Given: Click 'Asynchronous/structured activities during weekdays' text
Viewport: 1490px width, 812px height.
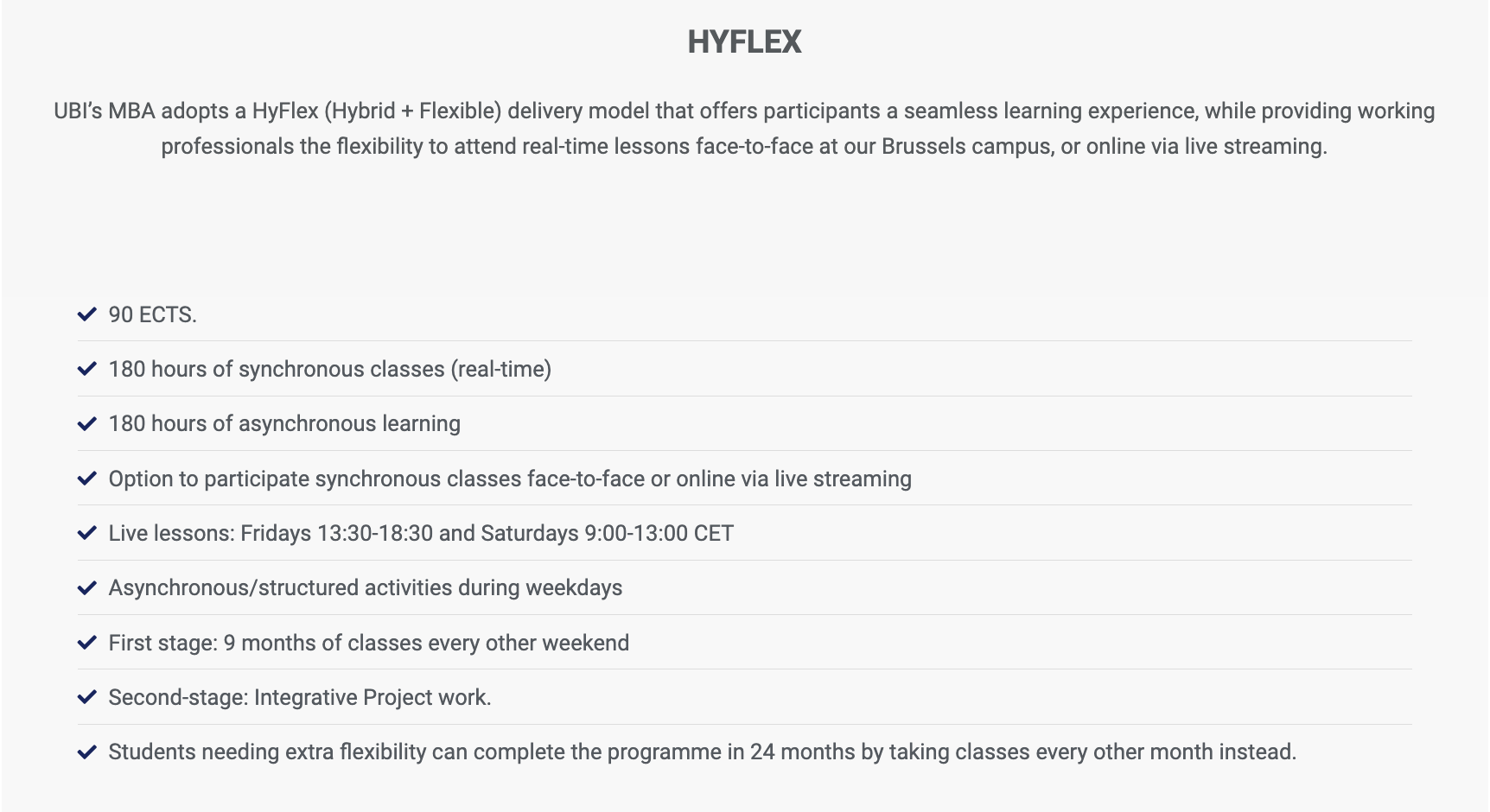Looking at the screenshot, I should point(366,587).
